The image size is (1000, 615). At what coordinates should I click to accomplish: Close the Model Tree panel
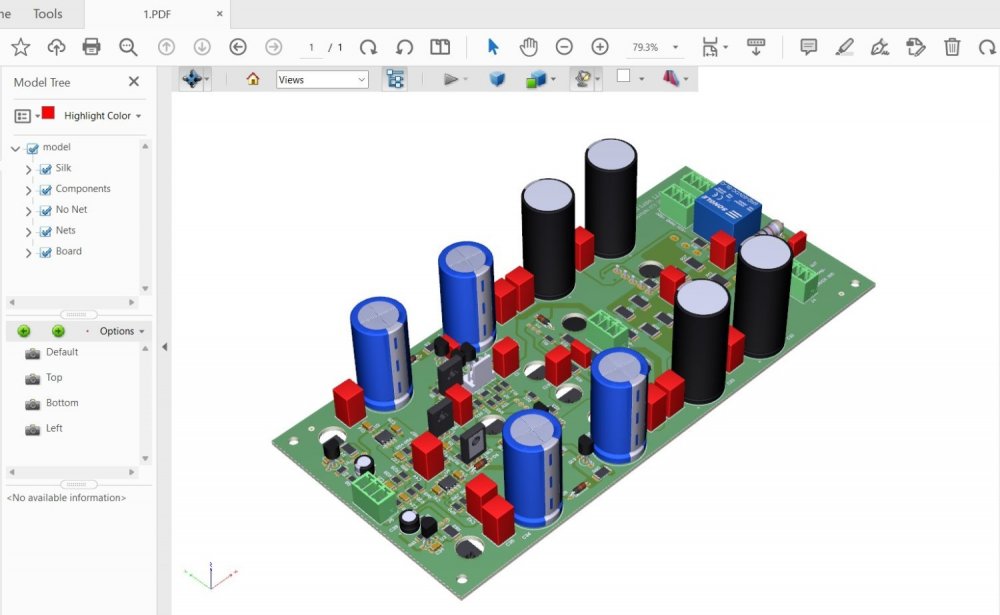pyautogui.click(x=134, y=82)
